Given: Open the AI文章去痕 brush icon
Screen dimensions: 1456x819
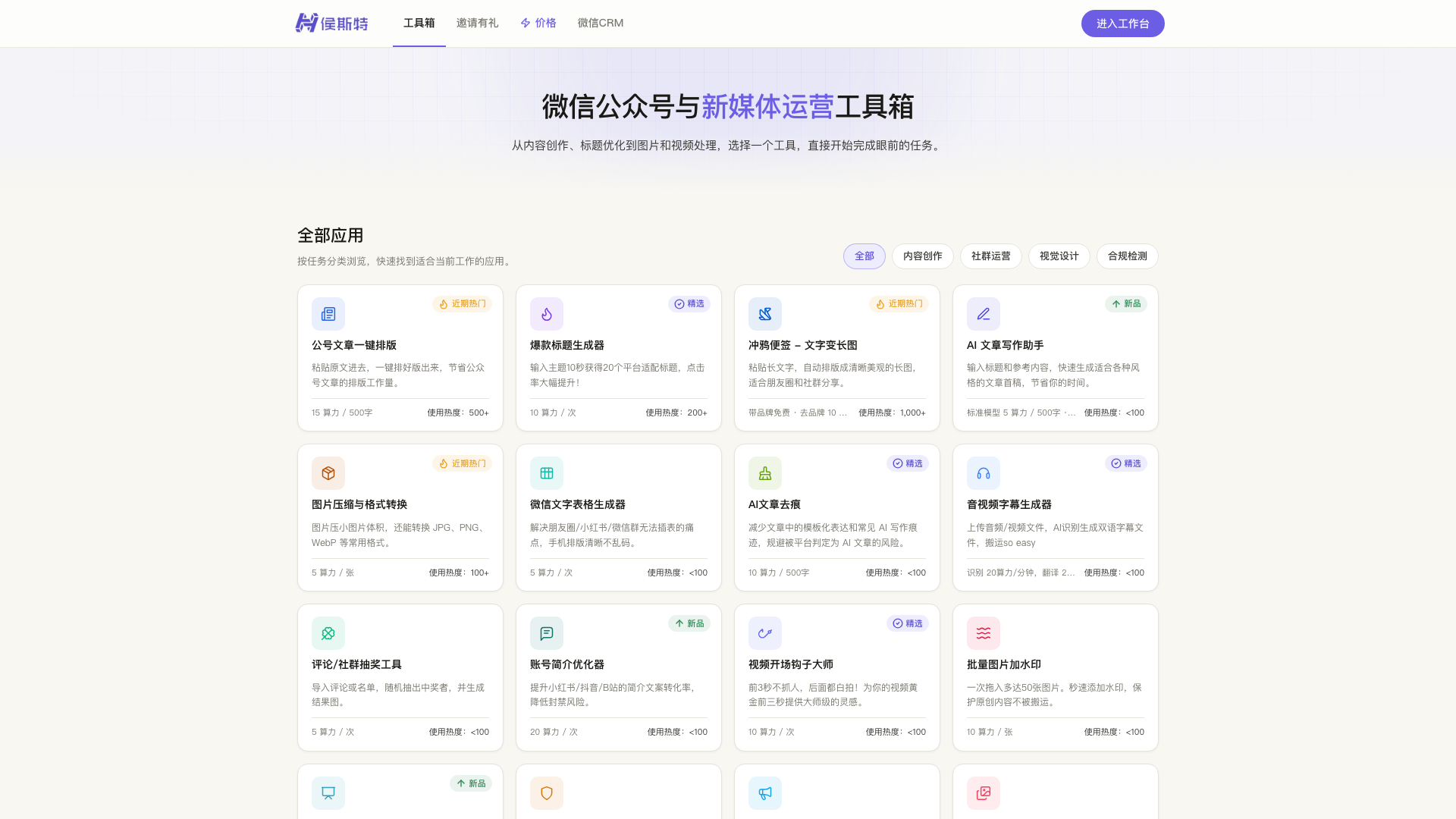Looking at the screenshot, I should pos(765,473).
